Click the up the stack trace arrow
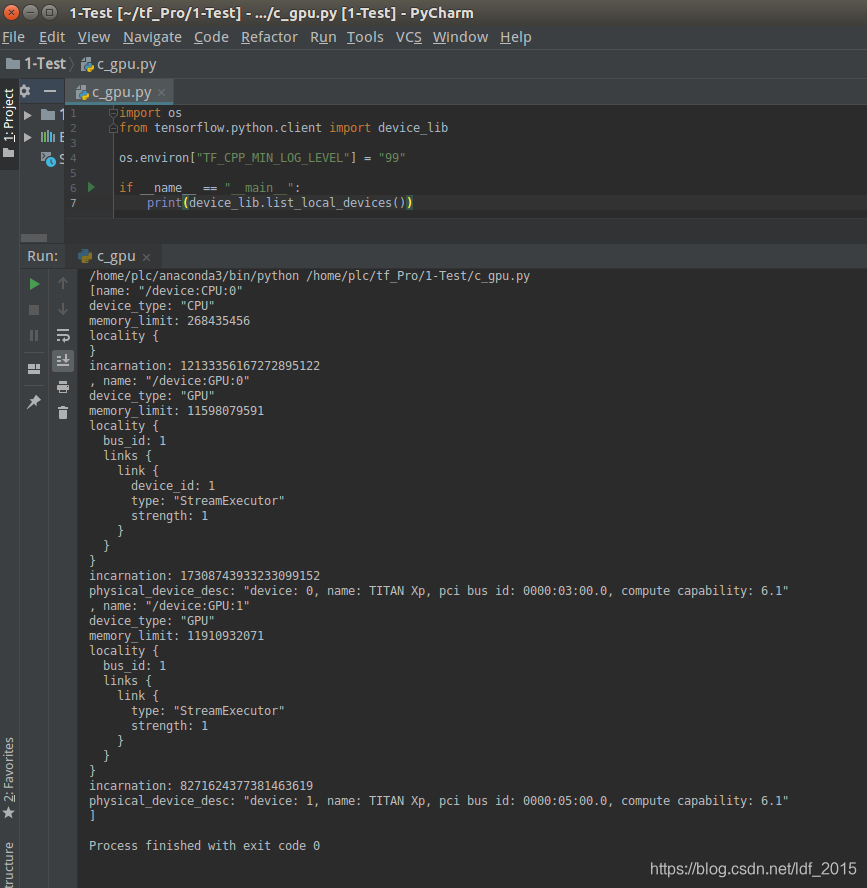This screenshot has height=888, width=867. pos(63,283)
